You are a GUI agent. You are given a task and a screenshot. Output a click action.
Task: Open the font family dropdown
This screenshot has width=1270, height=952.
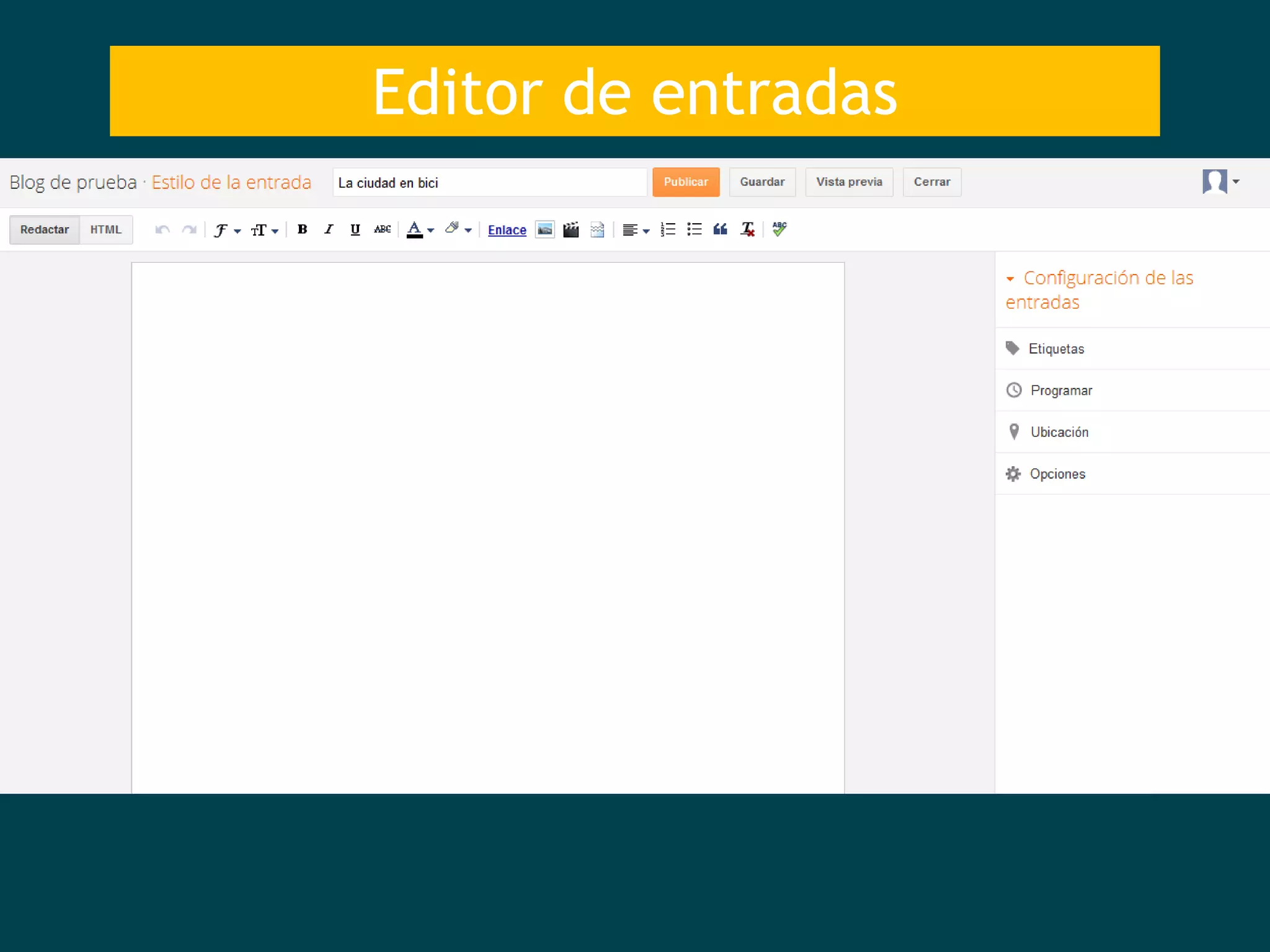(227, 230)
